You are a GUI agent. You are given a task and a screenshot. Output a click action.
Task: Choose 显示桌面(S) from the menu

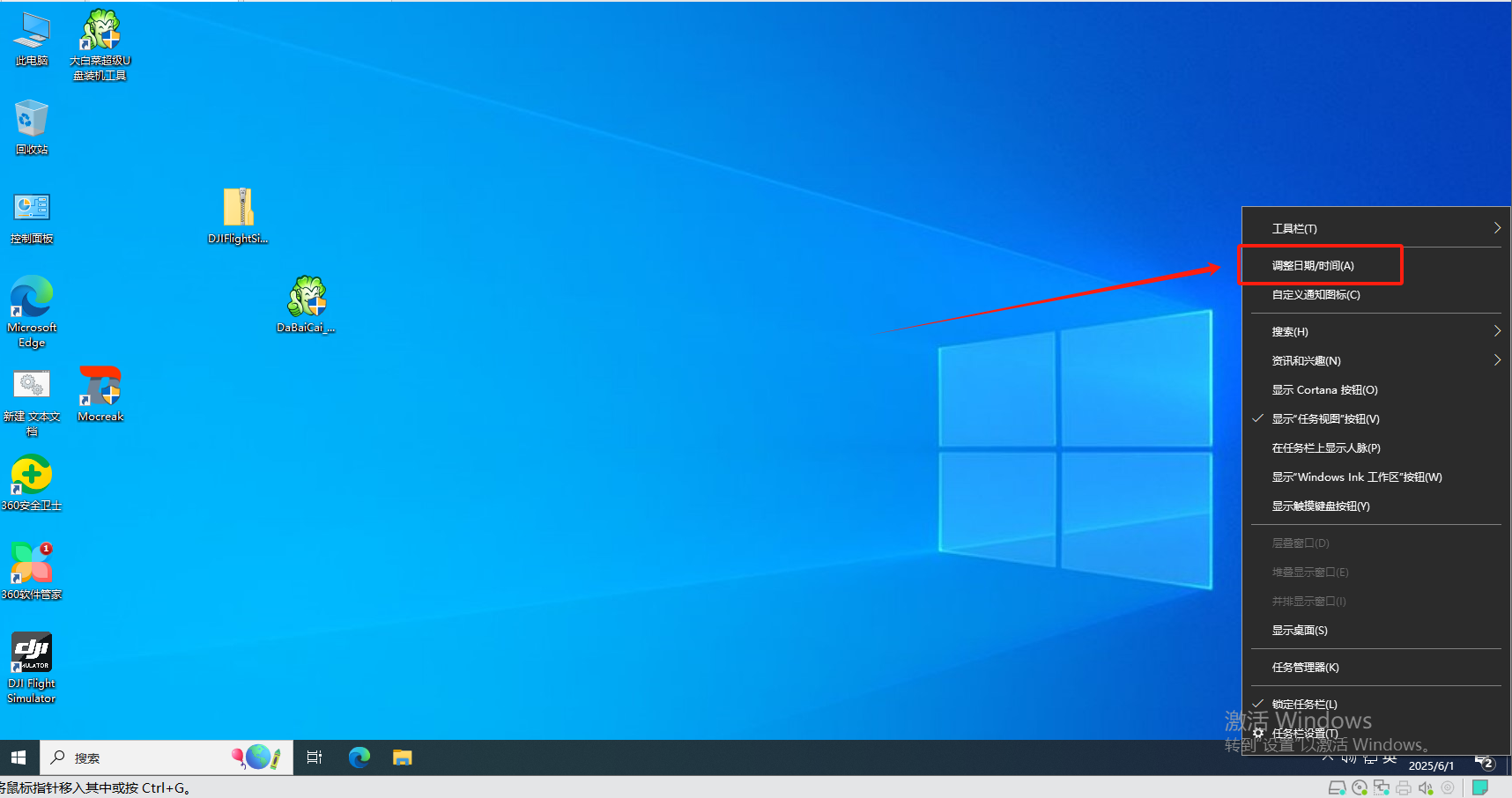(1375, 630)
